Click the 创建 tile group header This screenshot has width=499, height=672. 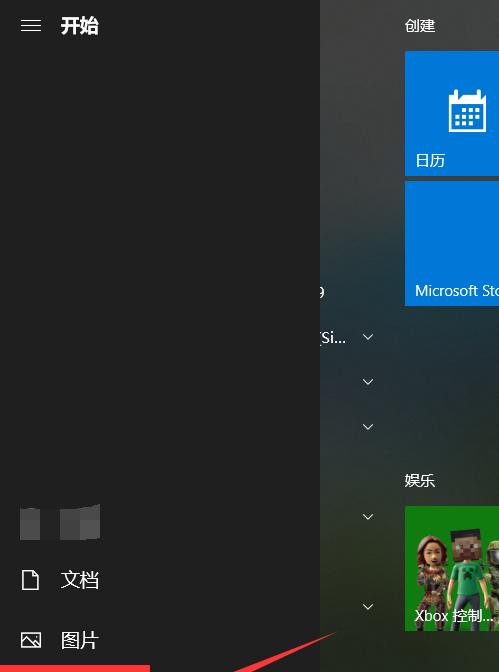(420, 26)
